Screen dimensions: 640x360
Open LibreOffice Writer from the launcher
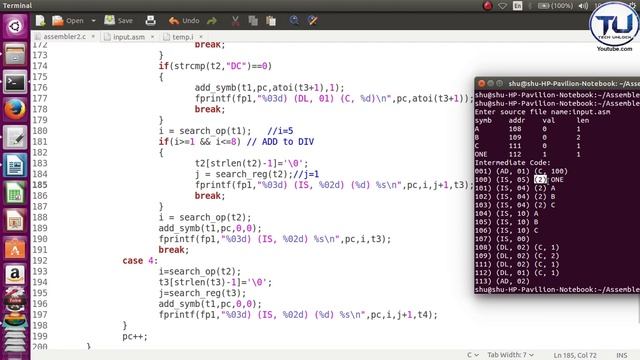point(15,165)
